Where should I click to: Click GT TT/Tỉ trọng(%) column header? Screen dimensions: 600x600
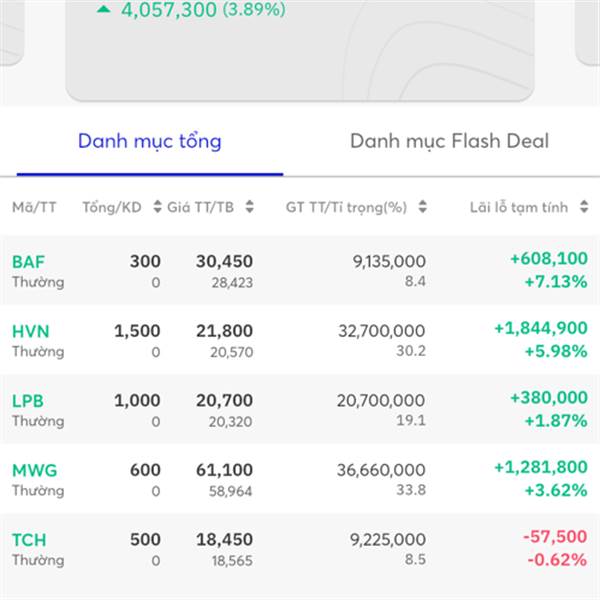346,207
